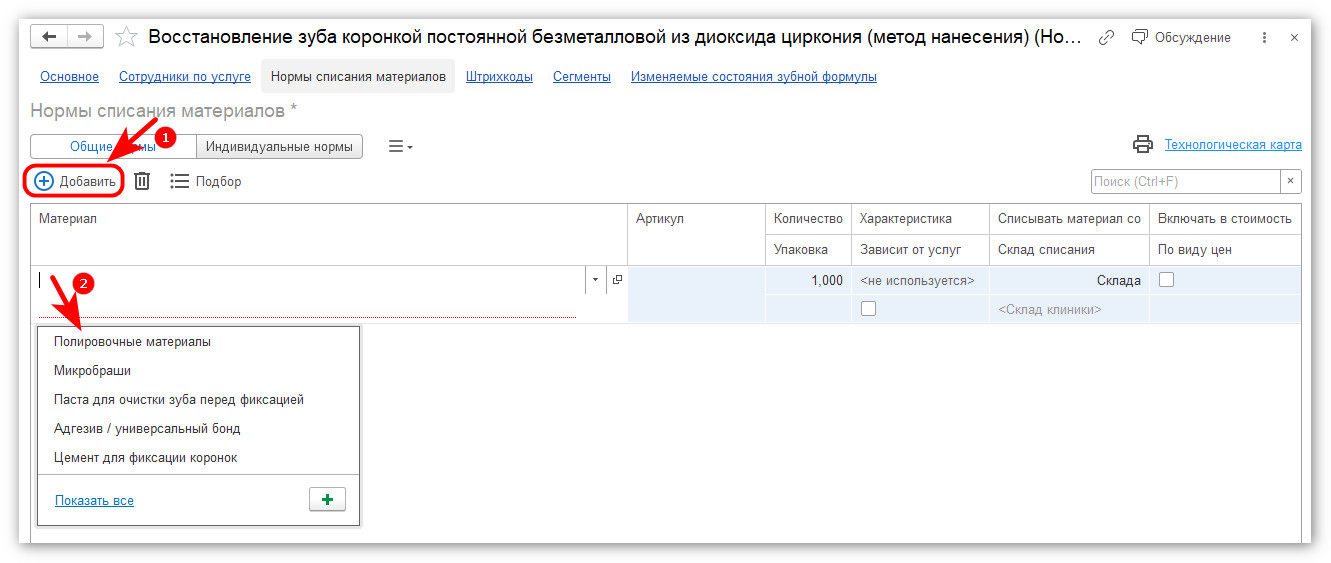Toggle the Включать в стоимость checkbox
The image size is (1331, 563).
(1166, 280)
